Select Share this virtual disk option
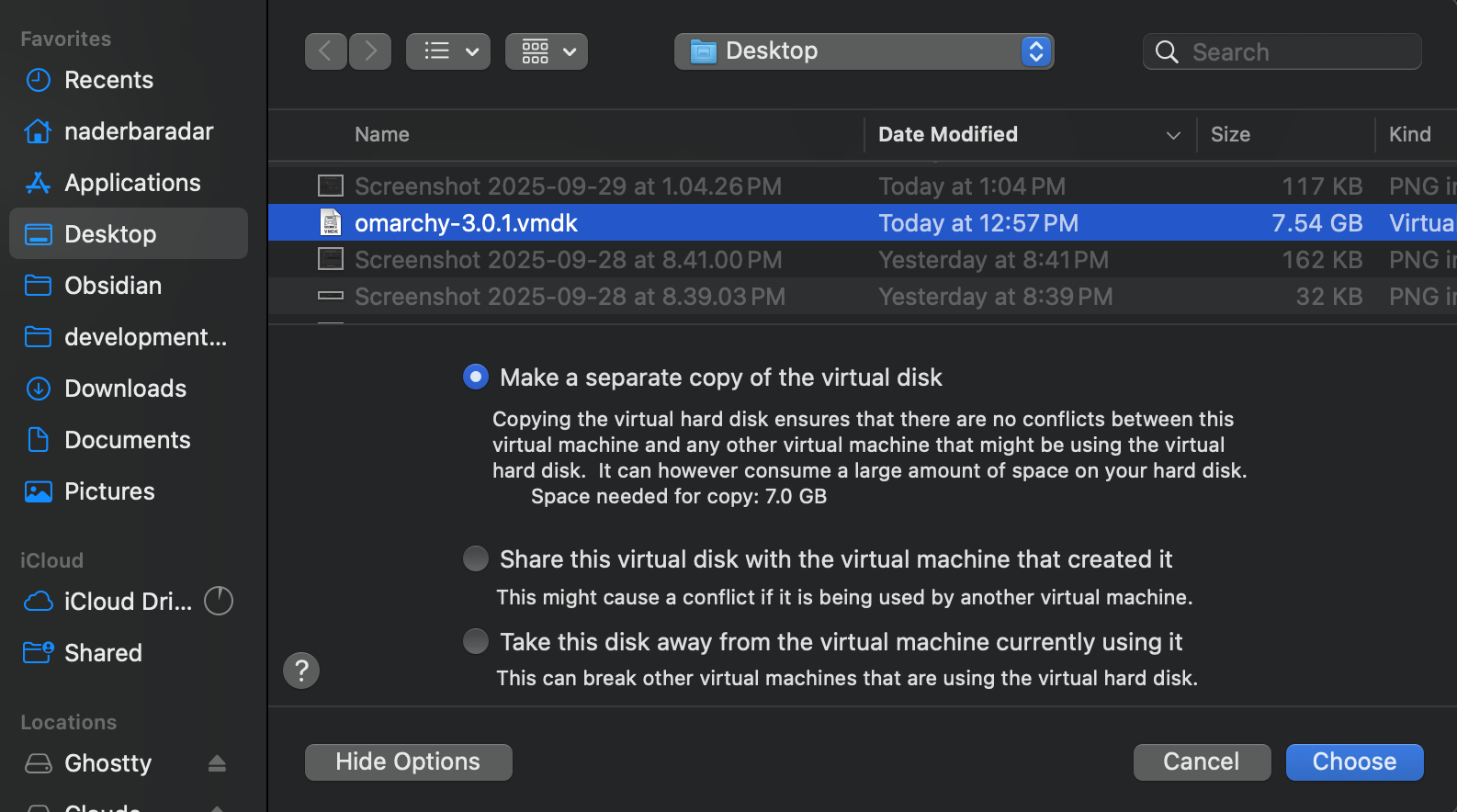The image size is (1457, 812). (476, 558)
